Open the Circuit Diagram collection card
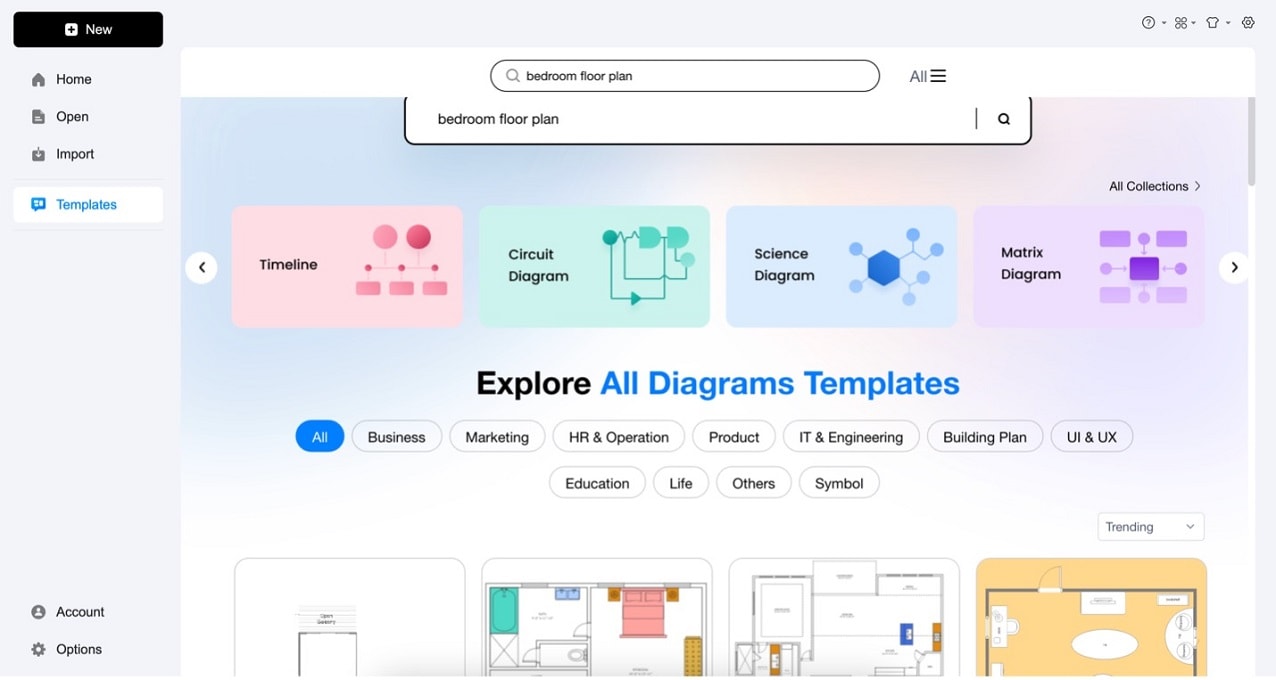 point(594,266)
